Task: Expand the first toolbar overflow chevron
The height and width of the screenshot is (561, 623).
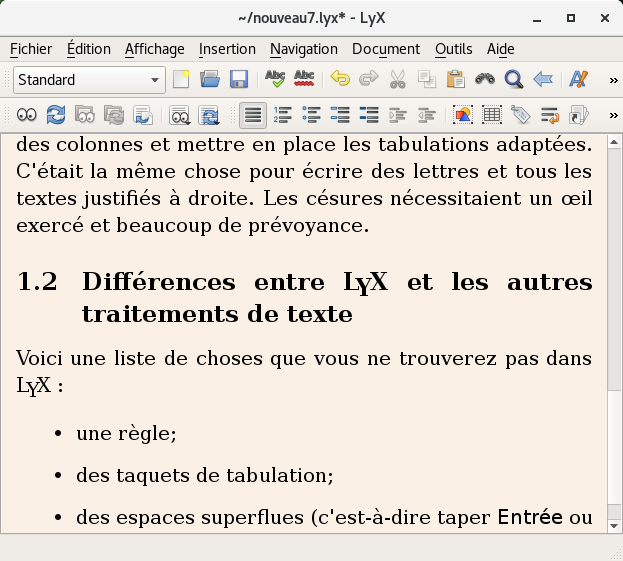Action: tap(613, 80)
